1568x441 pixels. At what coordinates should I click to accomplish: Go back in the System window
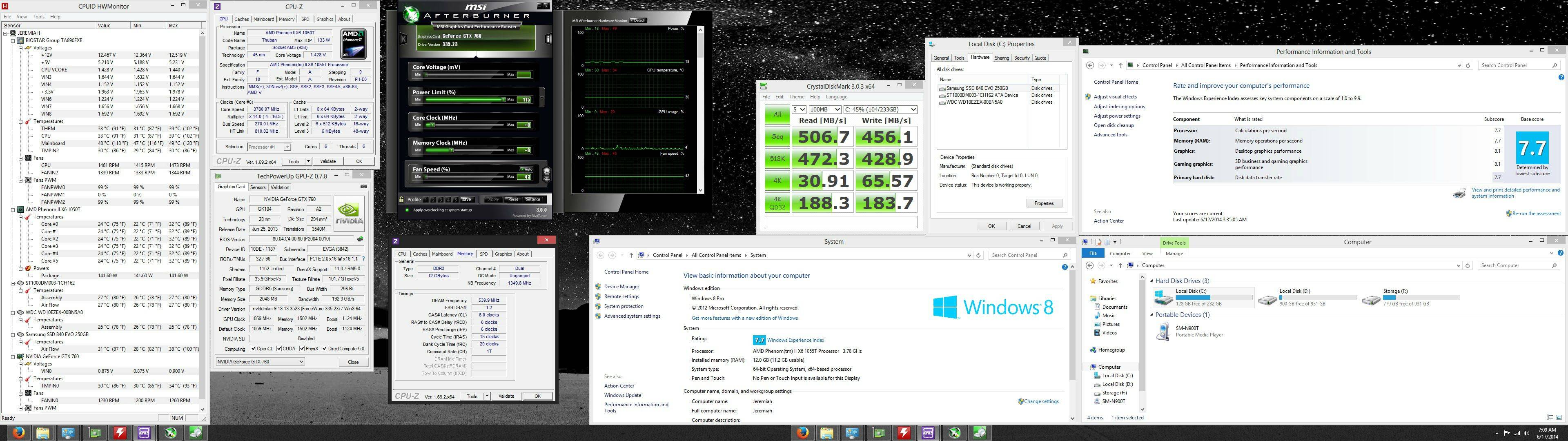pyautogui.click(x=600, y=255)
